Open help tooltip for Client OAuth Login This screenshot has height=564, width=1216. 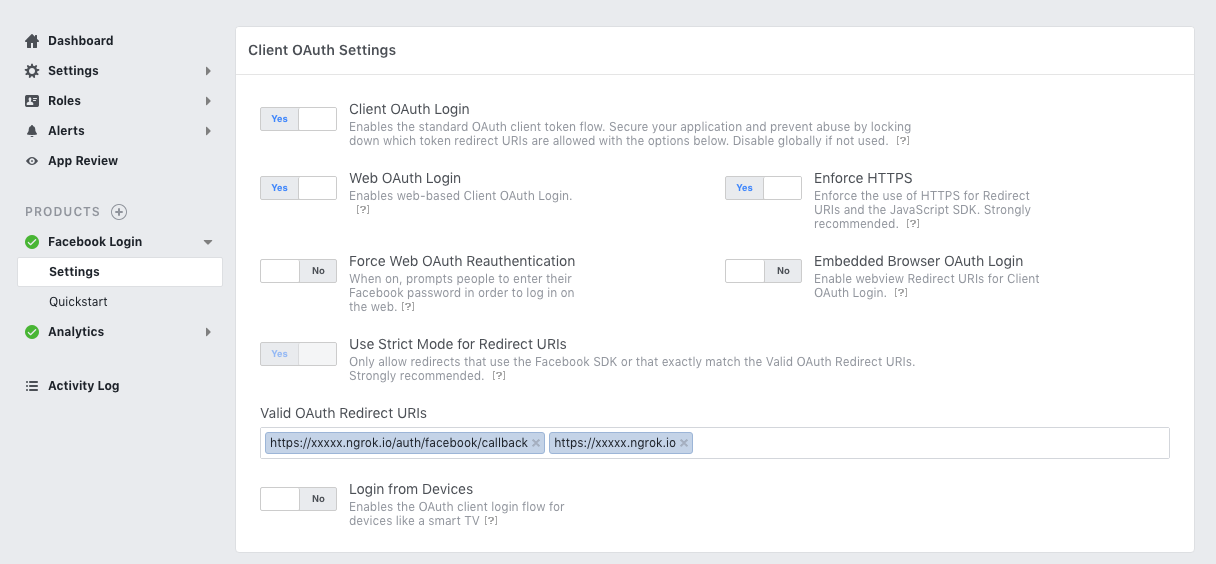coord(902,141)
